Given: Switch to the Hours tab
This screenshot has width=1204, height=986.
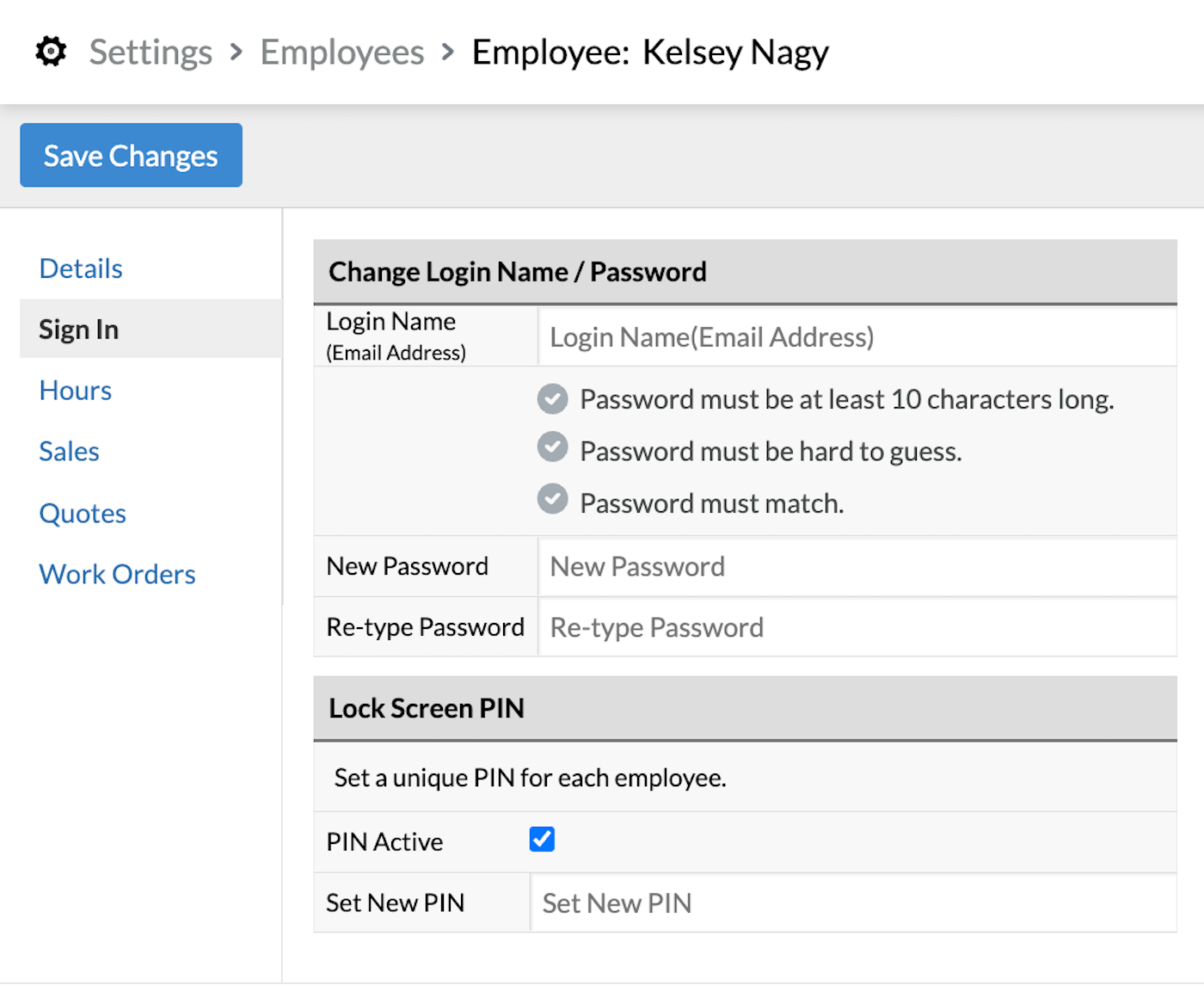Looking at the screenshot, I should pyautogui.click(x=76, y=391).
